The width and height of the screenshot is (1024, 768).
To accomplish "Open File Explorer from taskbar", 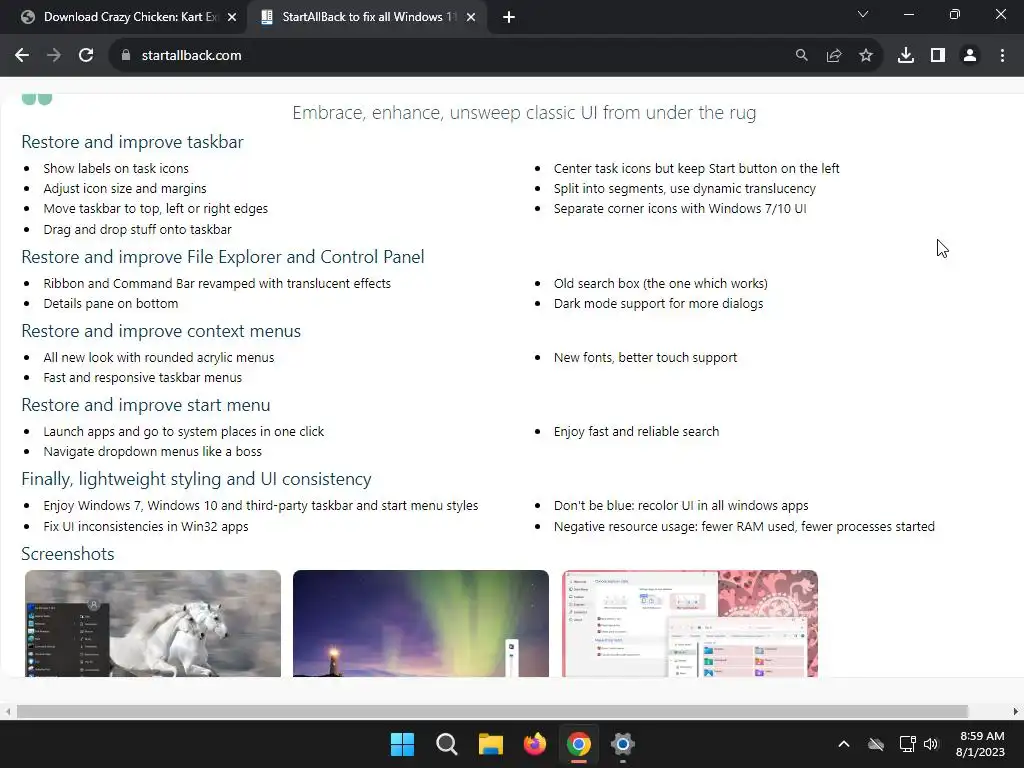I will click(490, 744).
